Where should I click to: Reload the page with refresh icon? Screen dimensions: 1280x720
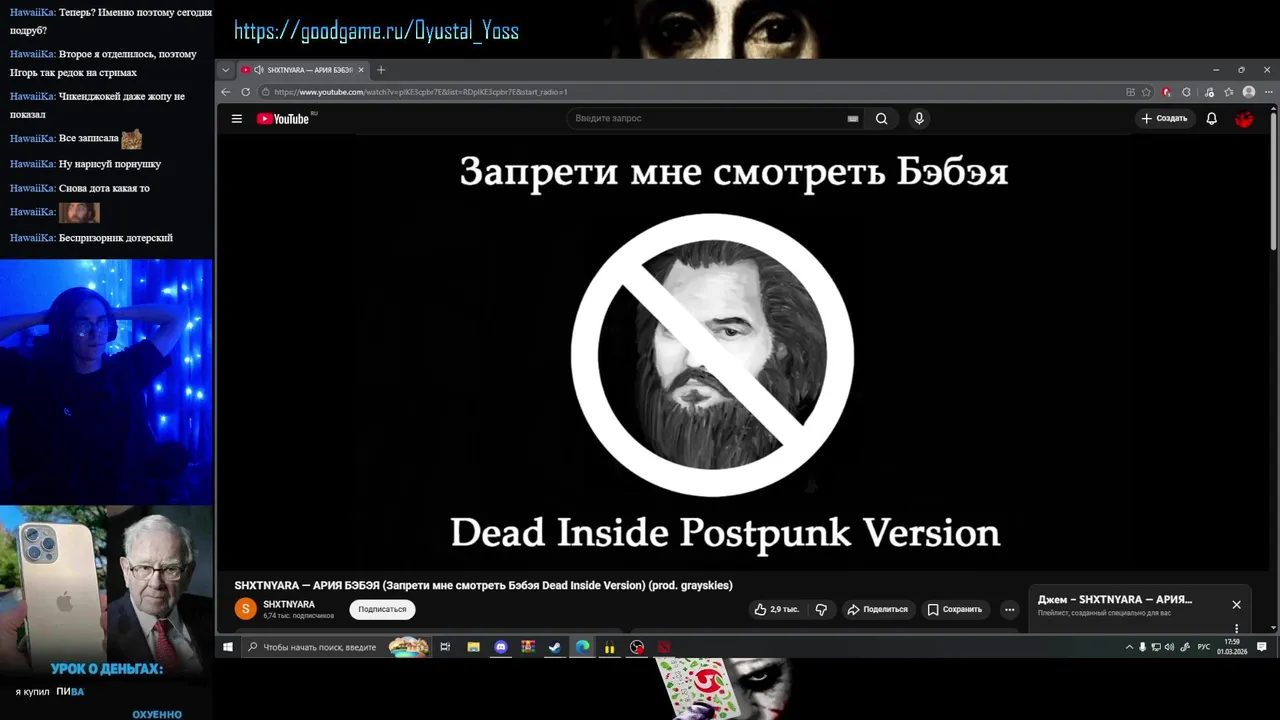click(x=245, y=92)
